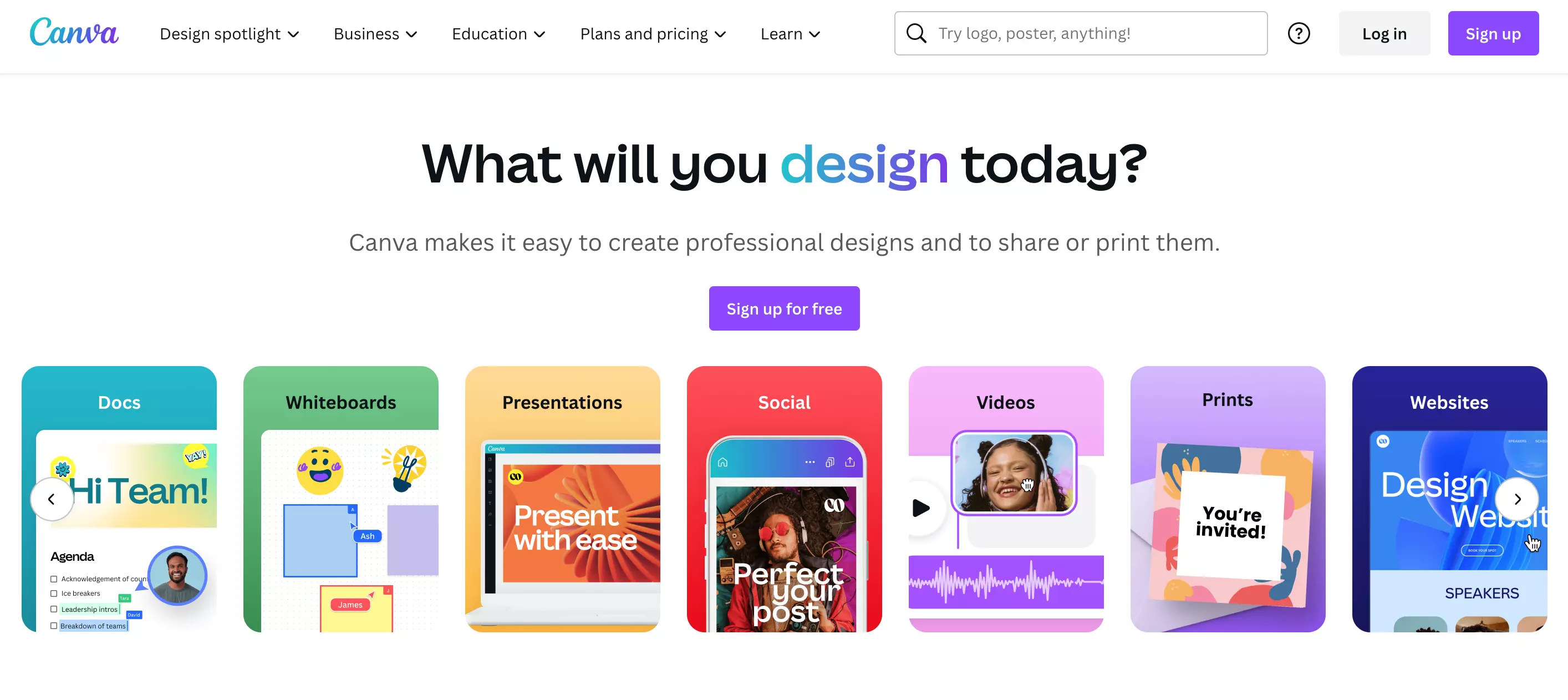This screenshot has width=1568, height=700.
Task: Click the Sign up for free button
Action: [x=784, y=308]
